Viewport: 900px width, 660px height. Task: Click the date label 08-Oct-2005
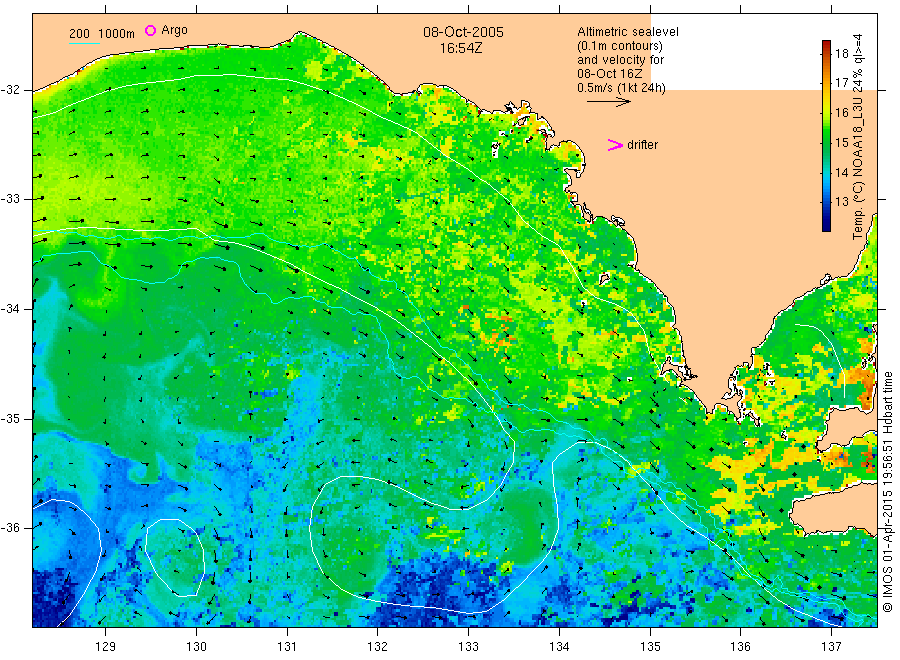click(x=463, y=32)
